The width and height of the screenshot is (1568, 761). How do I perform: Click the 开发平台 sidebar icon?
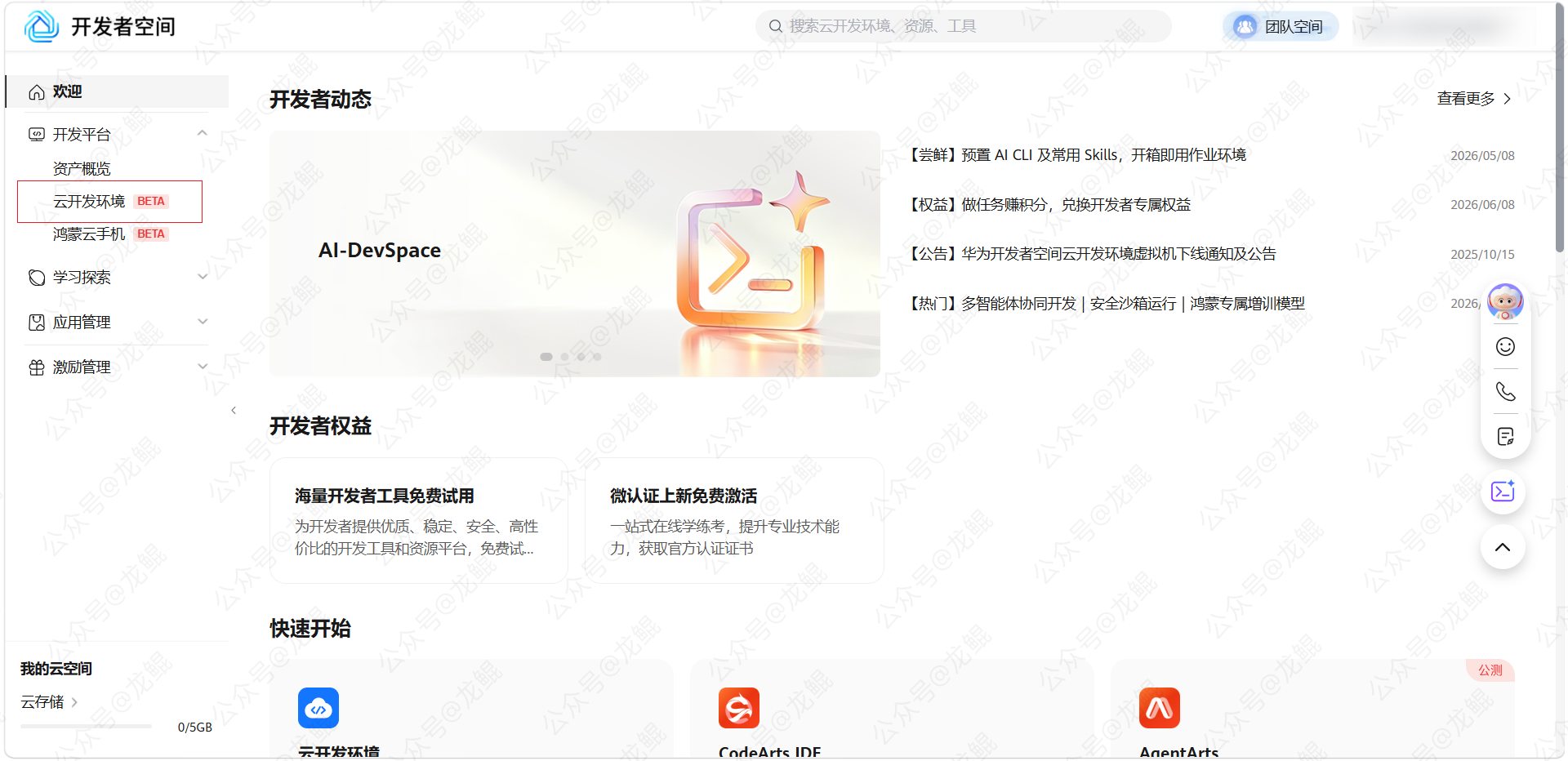37,135
